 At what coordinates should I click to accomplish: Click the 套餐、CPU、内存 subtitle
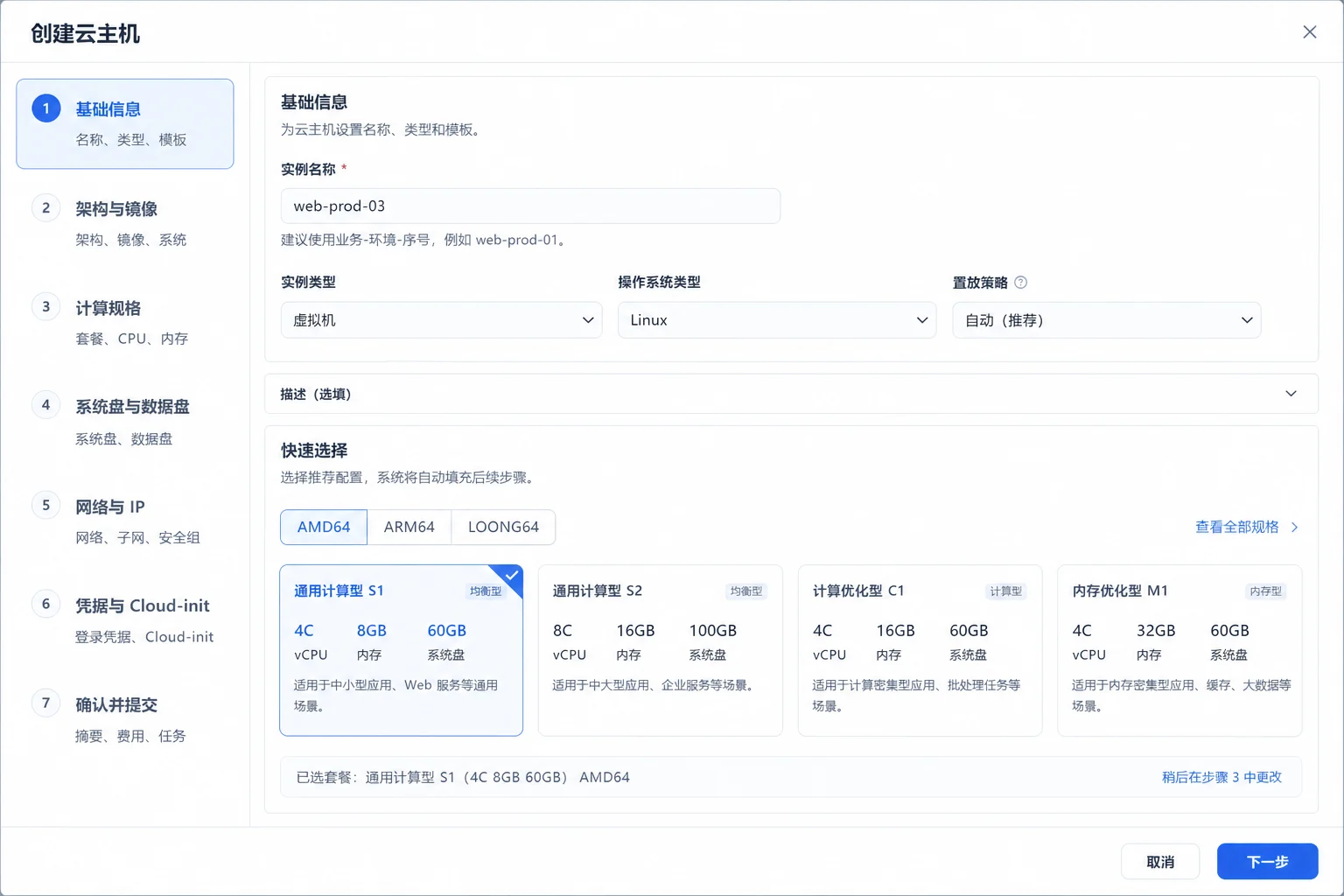click(132, 339)
